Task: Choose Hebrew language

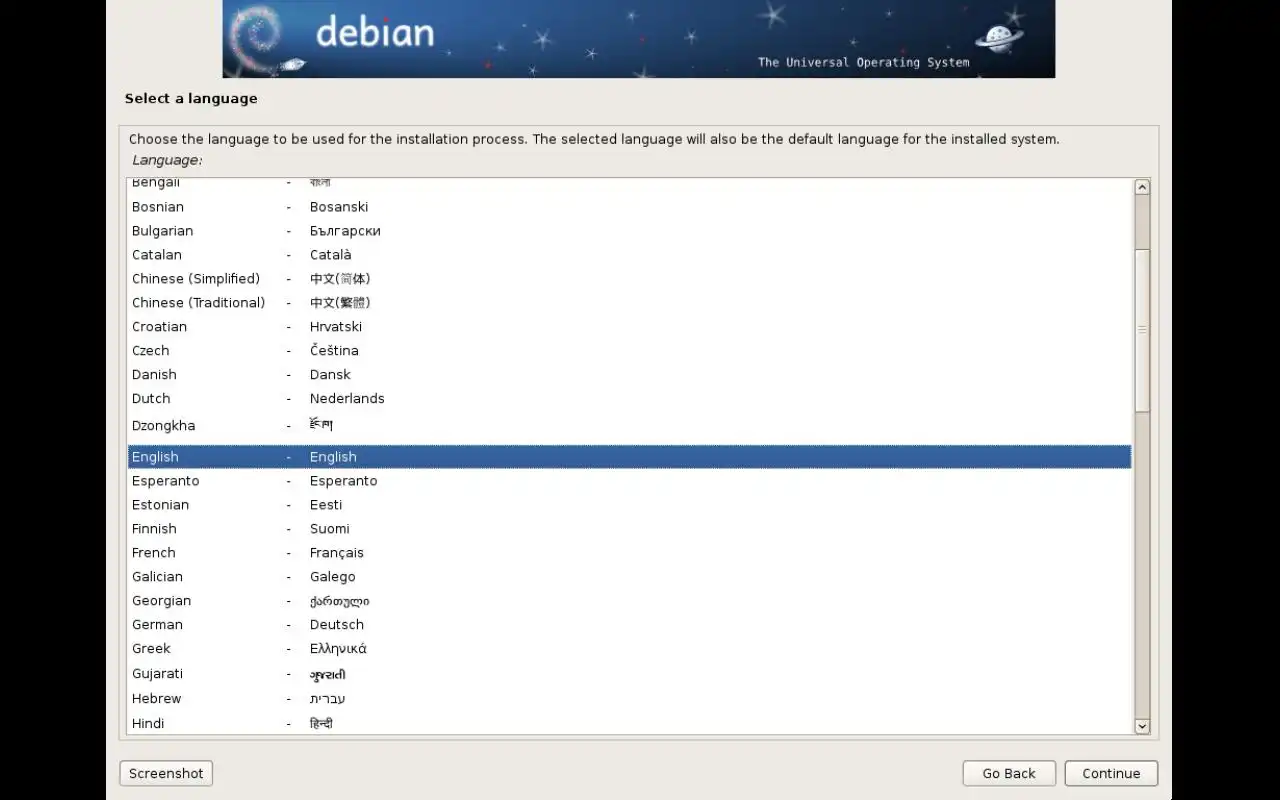Action: point(630,699)
